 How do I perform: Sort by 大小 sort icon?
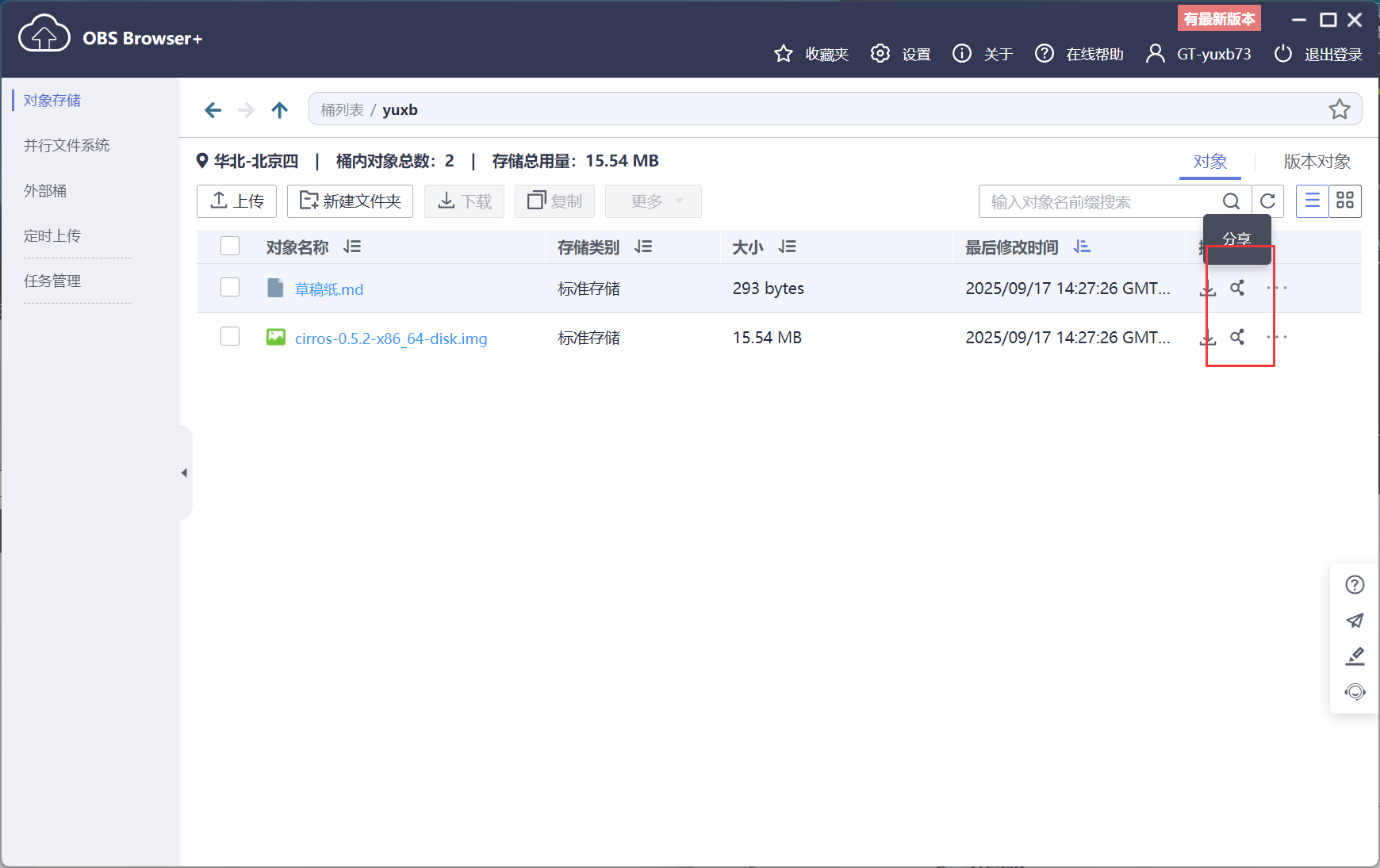coord(788,247)
